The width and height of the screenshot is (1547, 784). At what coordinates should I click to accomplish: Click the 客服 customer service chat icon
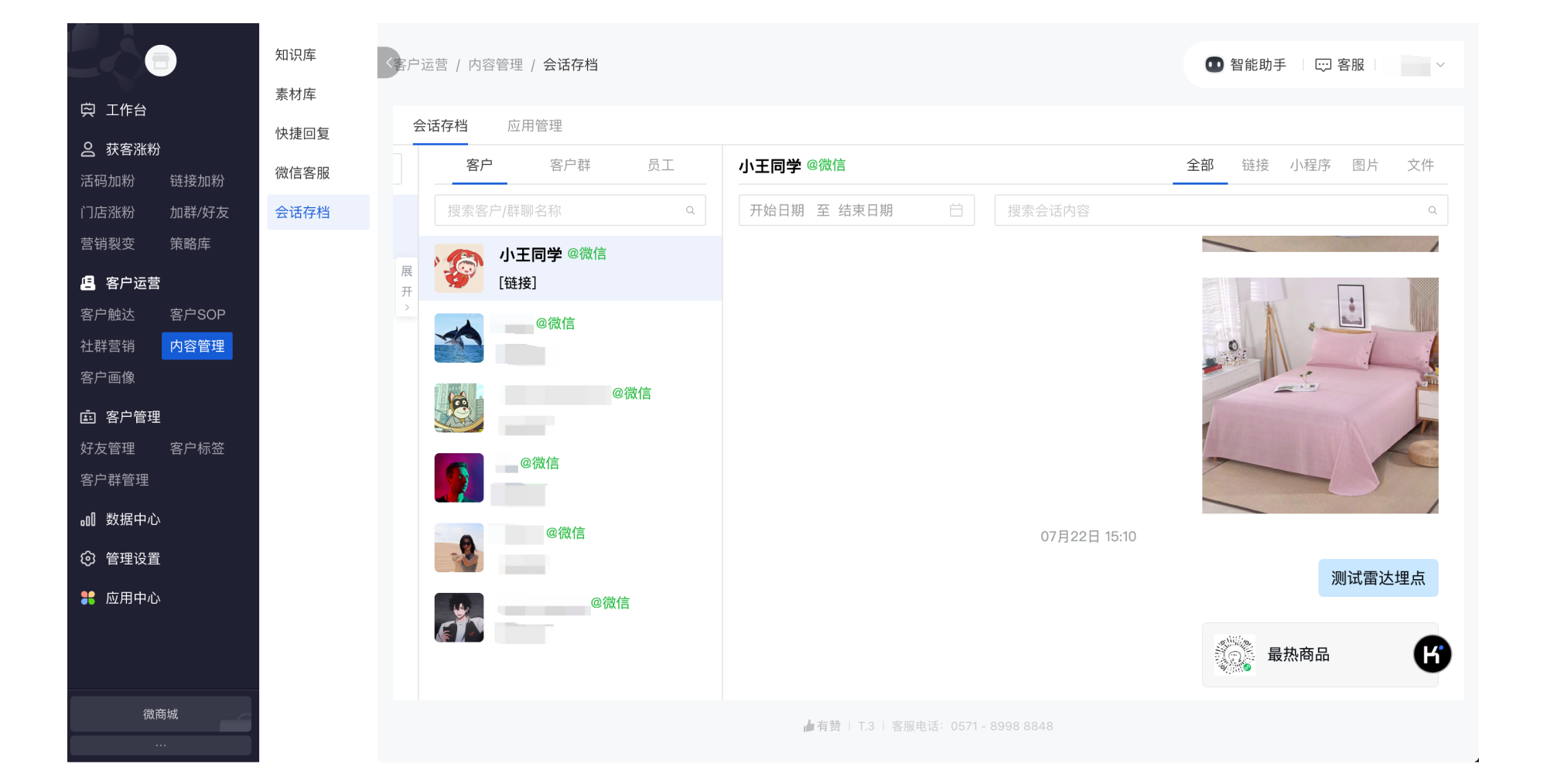pyautogui.click(x=1323, y=65)
